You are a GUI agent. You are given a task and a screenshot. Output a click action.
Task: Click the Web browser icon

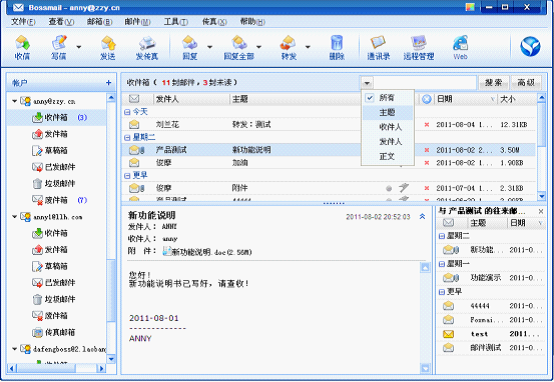[460, 48]
